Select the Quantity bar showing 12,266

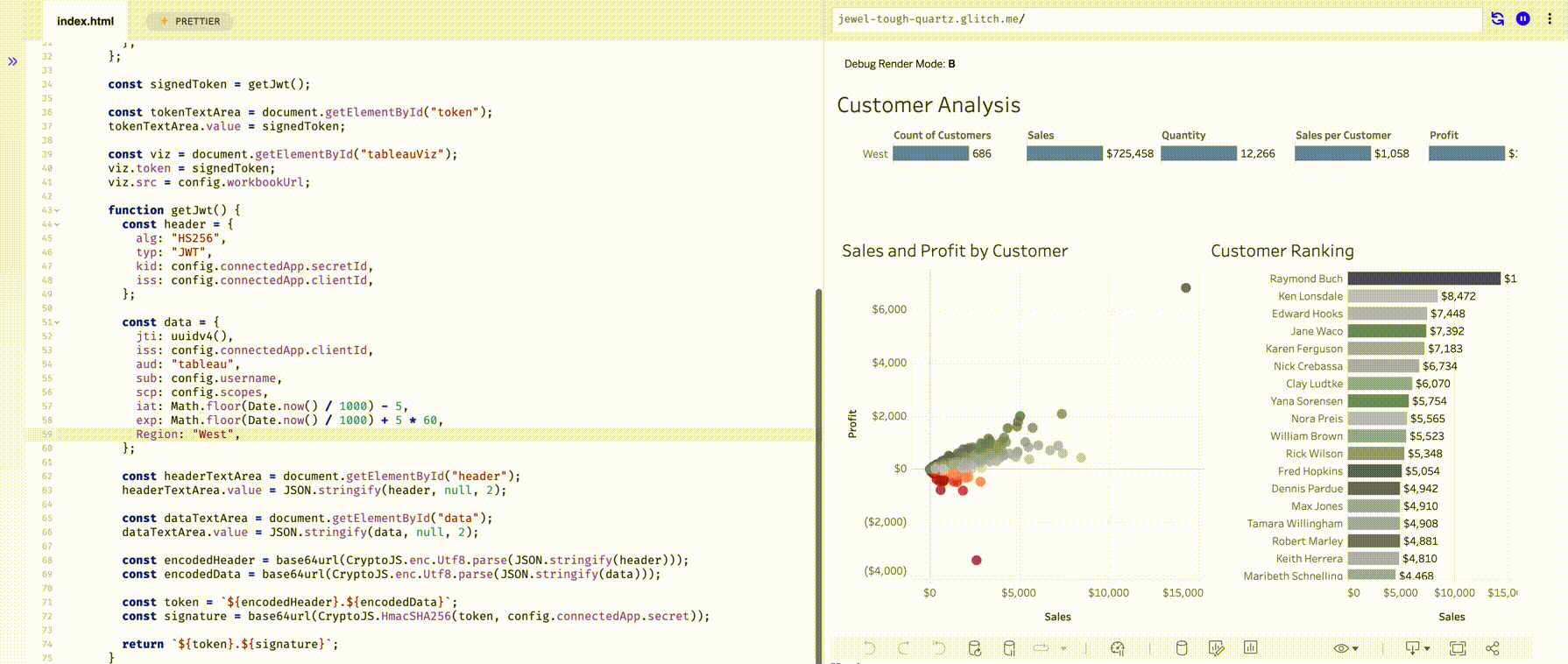[x=1198, y=153]
